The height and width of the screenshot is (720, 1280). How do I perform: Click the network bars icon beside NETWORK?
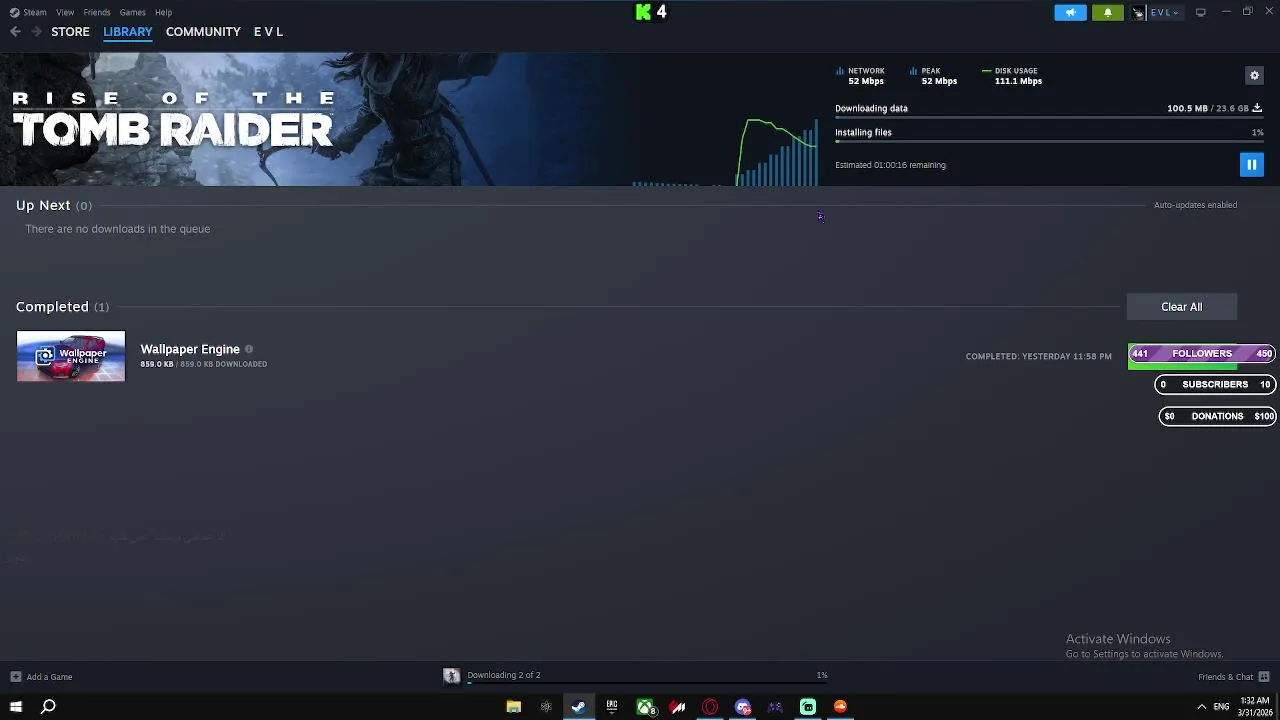coord(840,71)
